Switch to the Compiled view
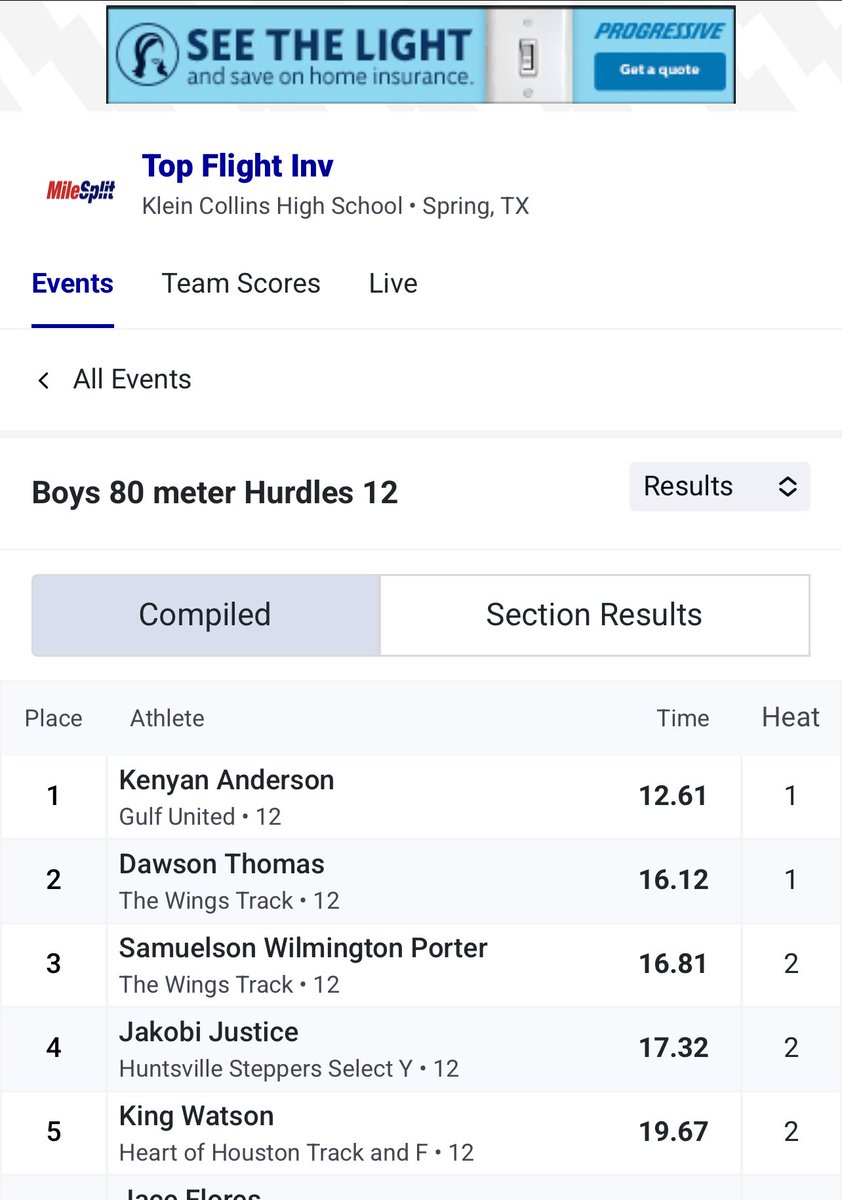The image size is (842, 1200). [205, 614]
